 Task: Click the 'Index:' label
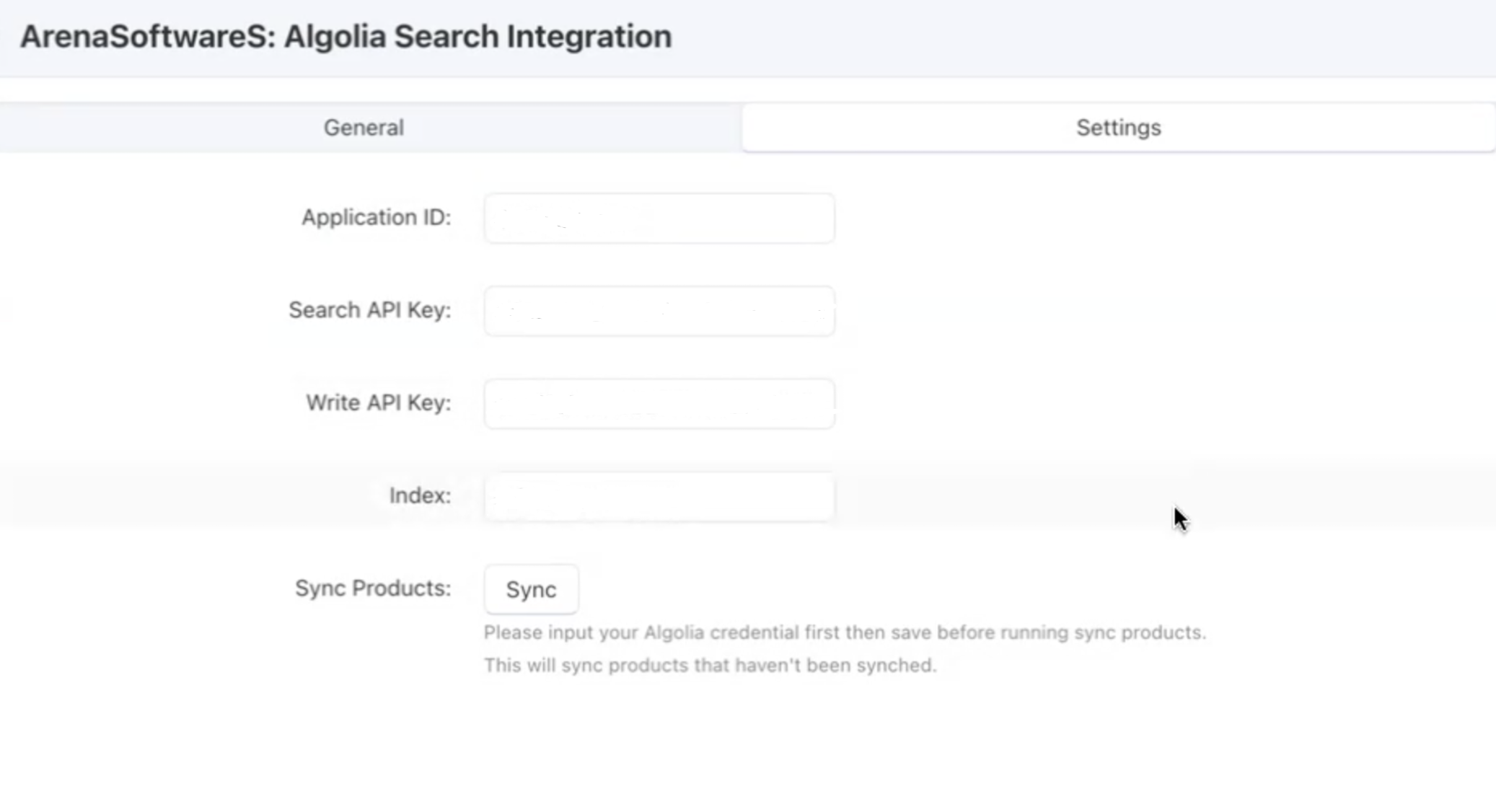tap(421, 495)
